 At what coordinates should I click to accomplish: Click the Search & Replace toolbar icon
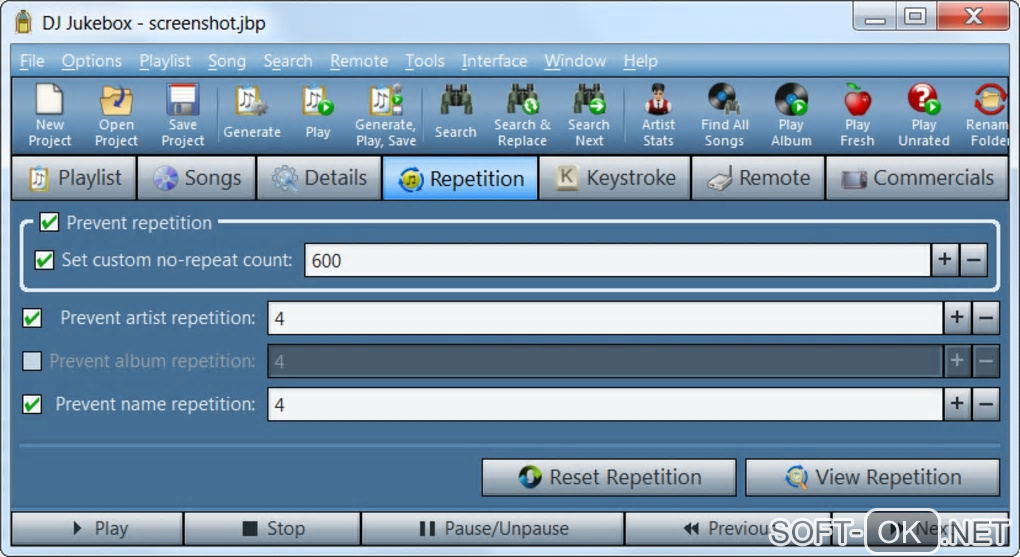[522, 115]
